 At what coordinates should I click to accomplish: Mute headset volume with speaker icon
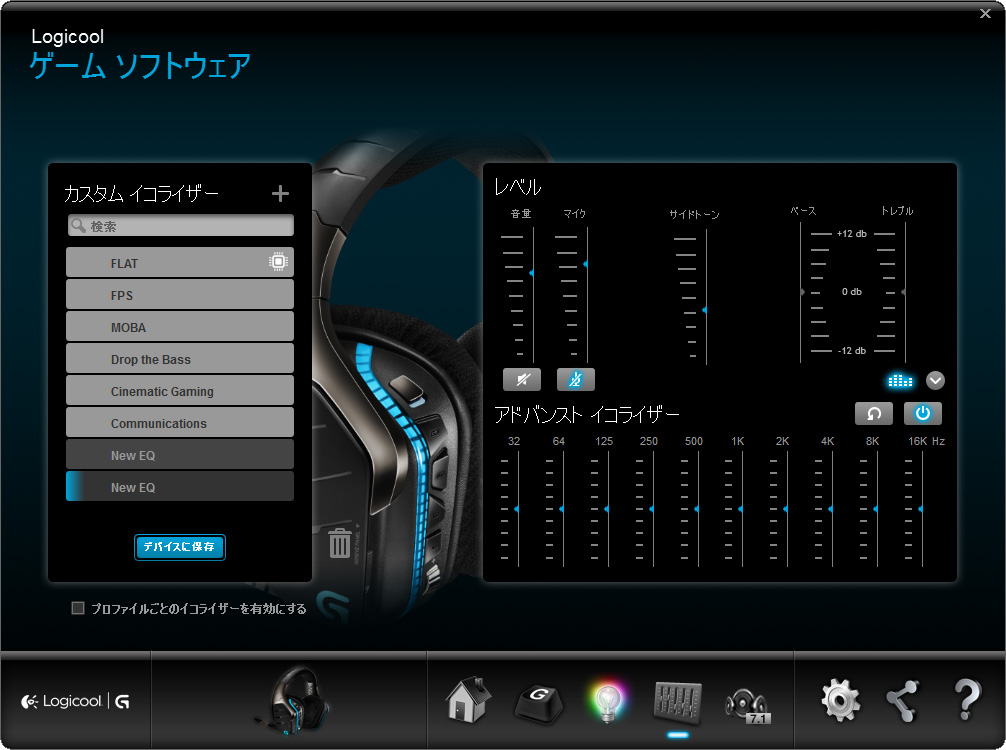[x=522, y=379]
